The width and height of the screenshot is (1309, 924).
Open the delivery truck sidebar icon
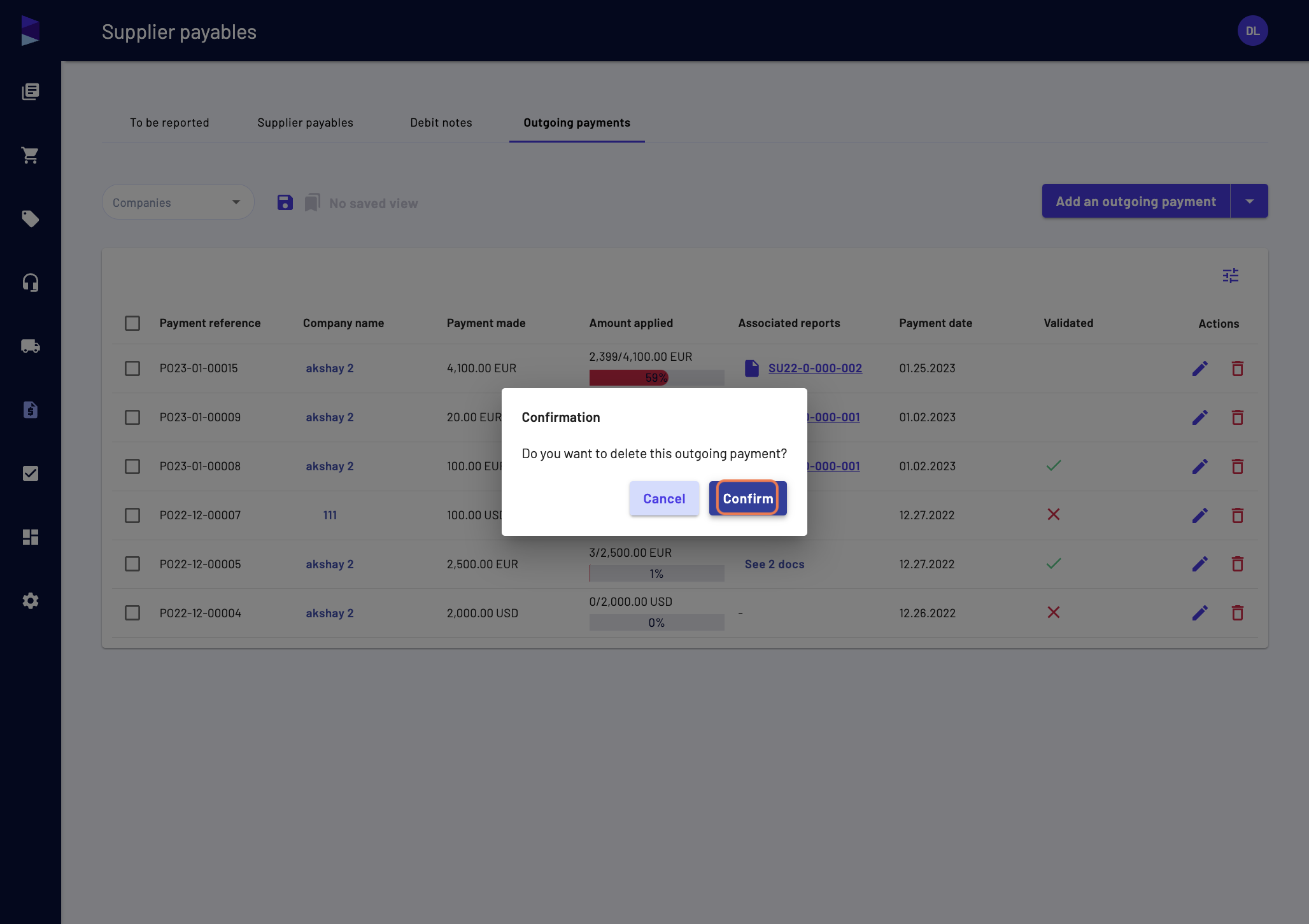point(31,346)
